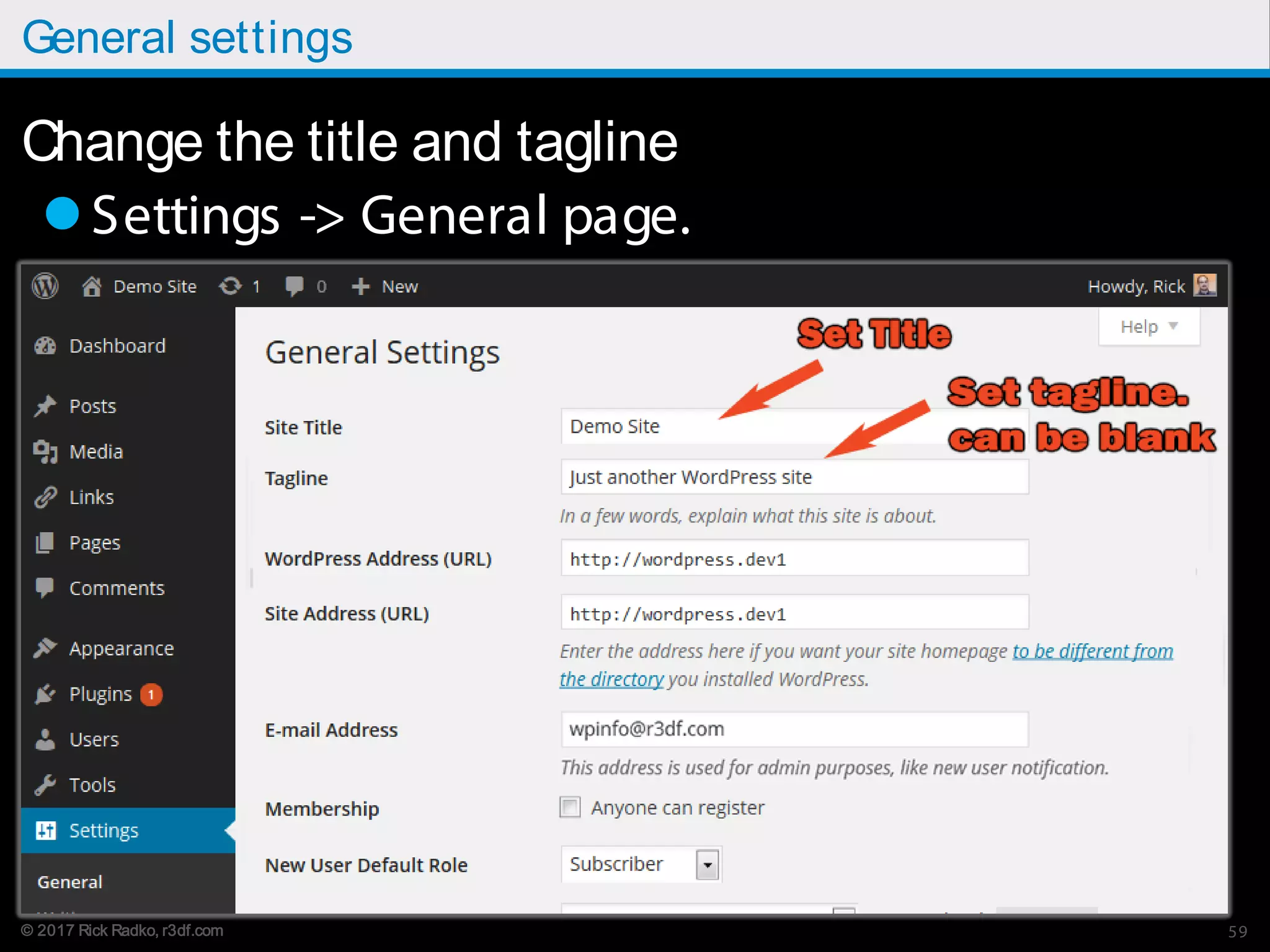The width and height of the screenshot is (1270, 952).
Task: Select the Settings menu item
Action: (x=128, y=831)
